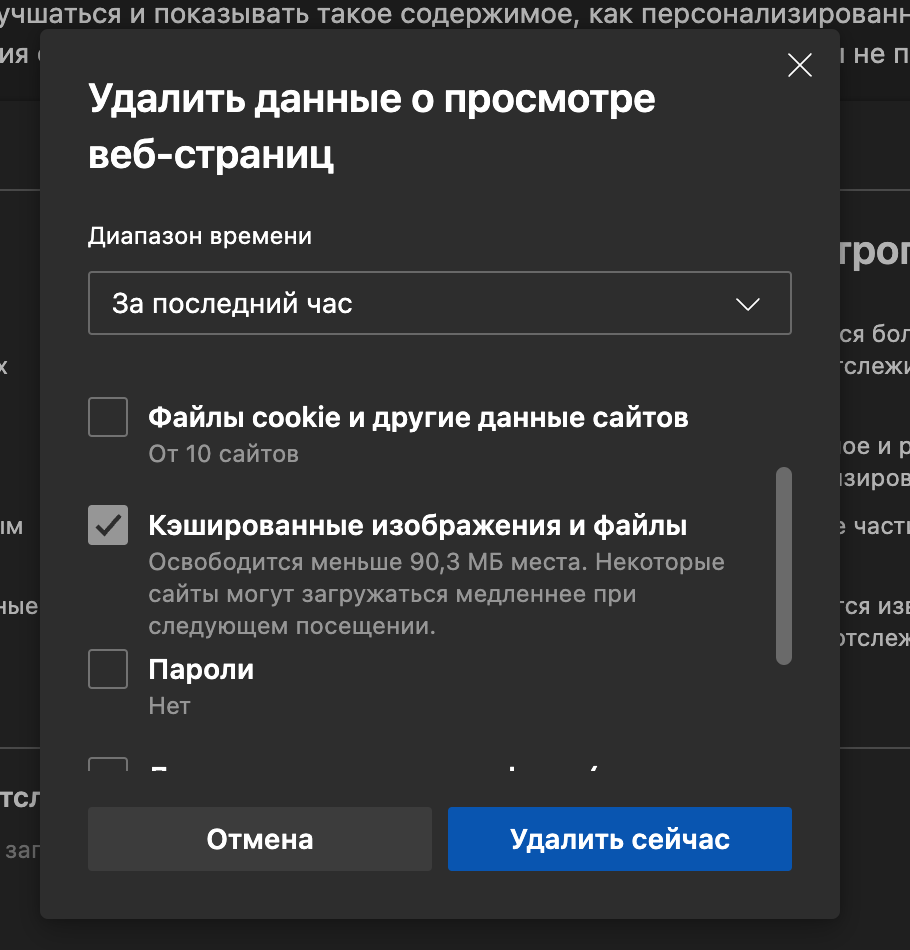The height and width of the screenshot is (950, 910).
Task: Click the 'За последний час' selected value
Action: click(232, 303)
